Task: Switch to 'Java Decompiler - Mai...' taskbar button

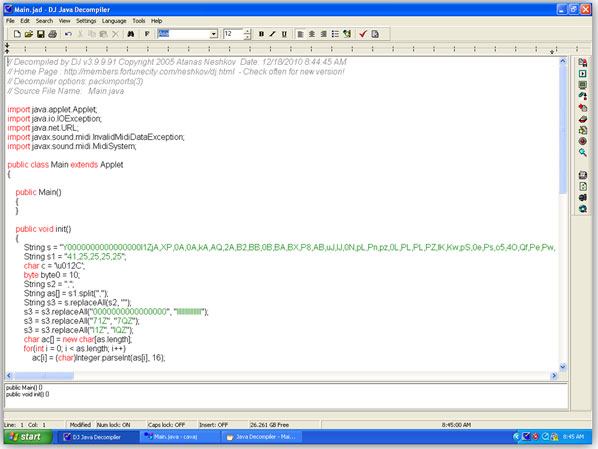Action: pyautogui.click(x=262, y=437)
